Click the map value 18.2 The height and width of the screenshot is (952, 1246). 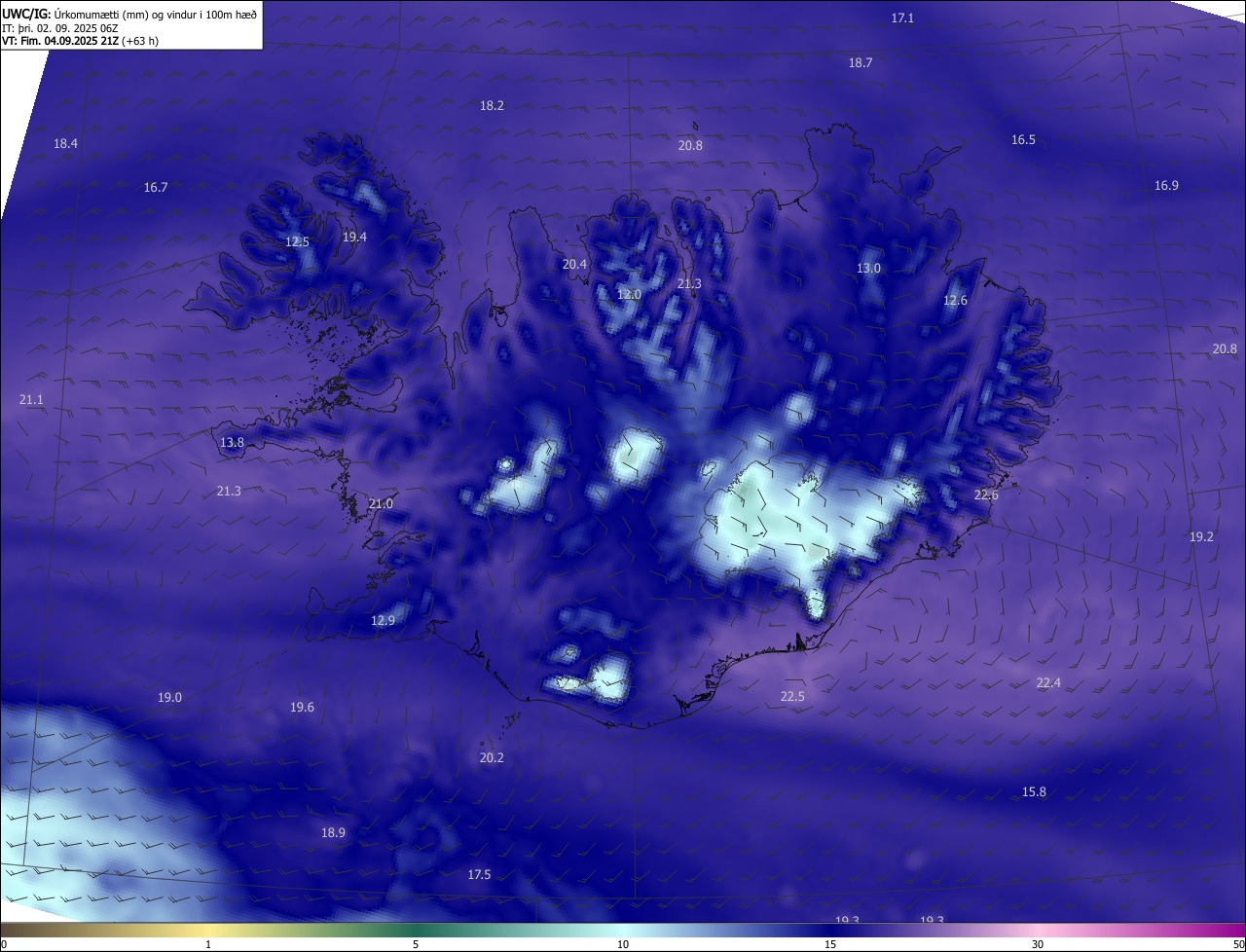tap(493, 105)
